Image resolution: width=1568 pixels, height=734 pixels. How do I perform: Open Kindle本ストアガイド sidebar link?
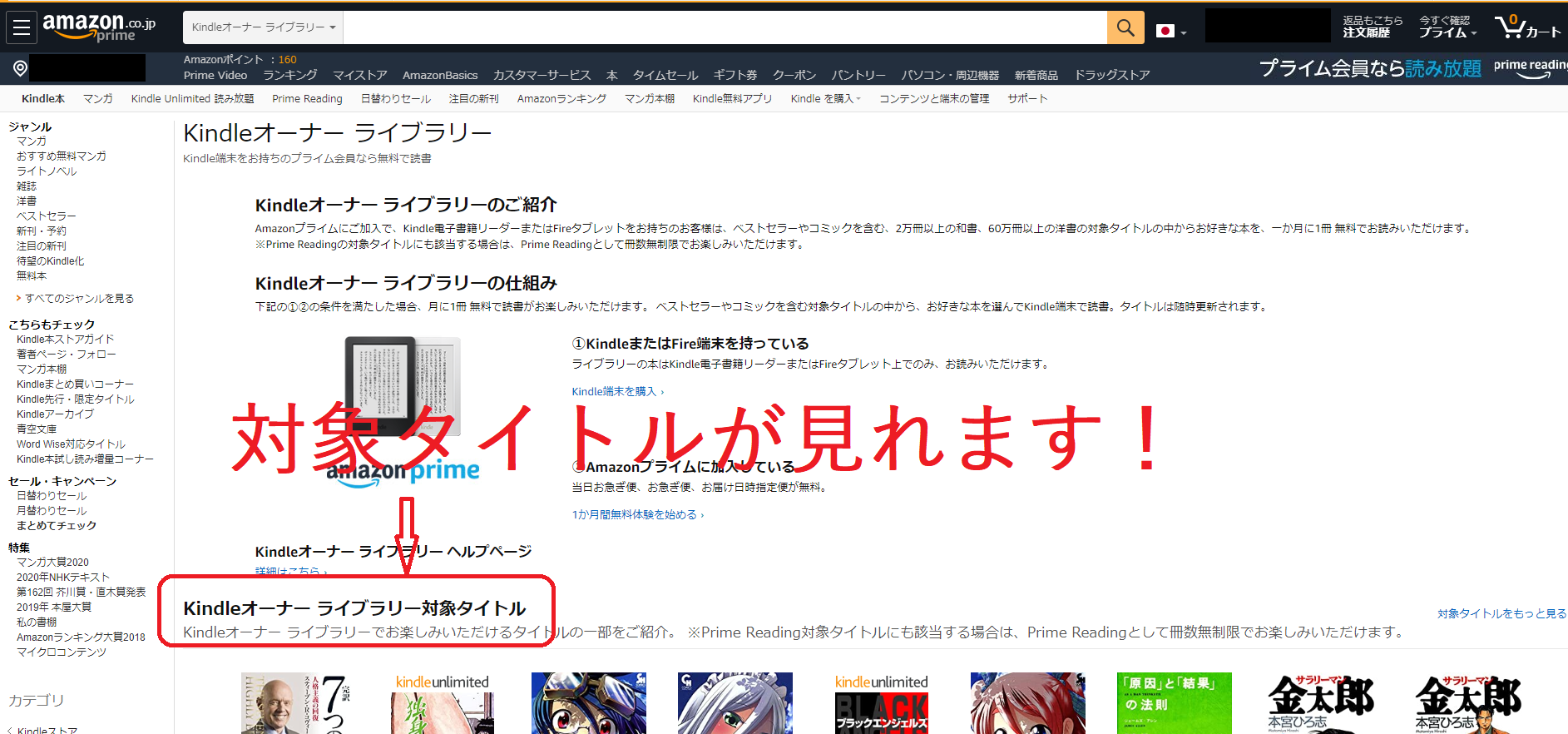coord(65,340)
